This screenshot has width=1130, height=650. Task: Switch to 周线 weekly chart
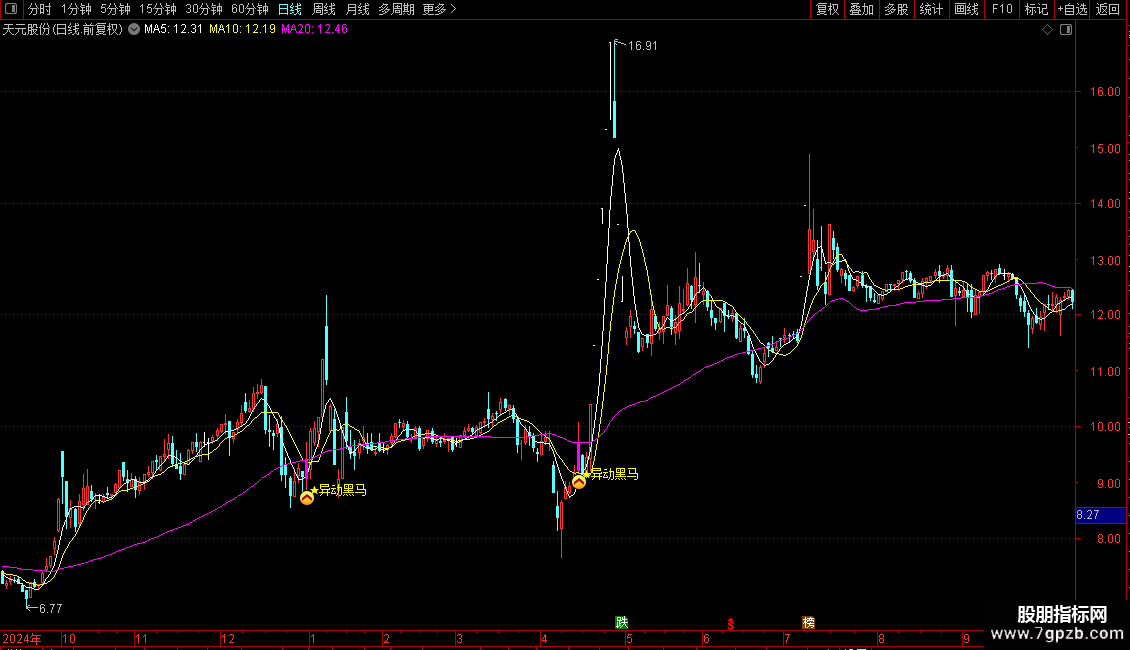pyautogui.click(x=324, y=9)
